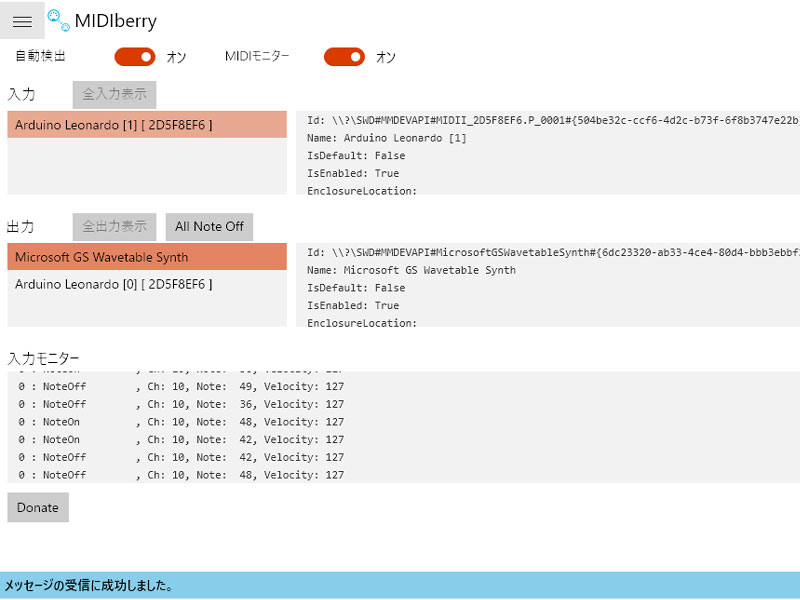The height and width of the screenshot is (600, 800).
Task: Click the 全出力表示 button
Action: coord(114,226)
